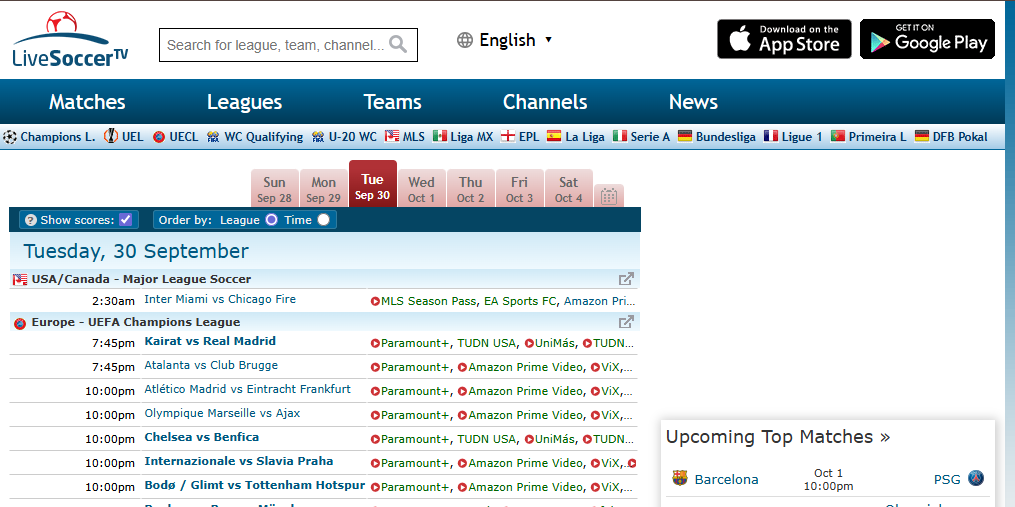The height and width of the screenshot is (507, 1015).
Task: Open DFB Pokal league link
Action: coord(960,137)
